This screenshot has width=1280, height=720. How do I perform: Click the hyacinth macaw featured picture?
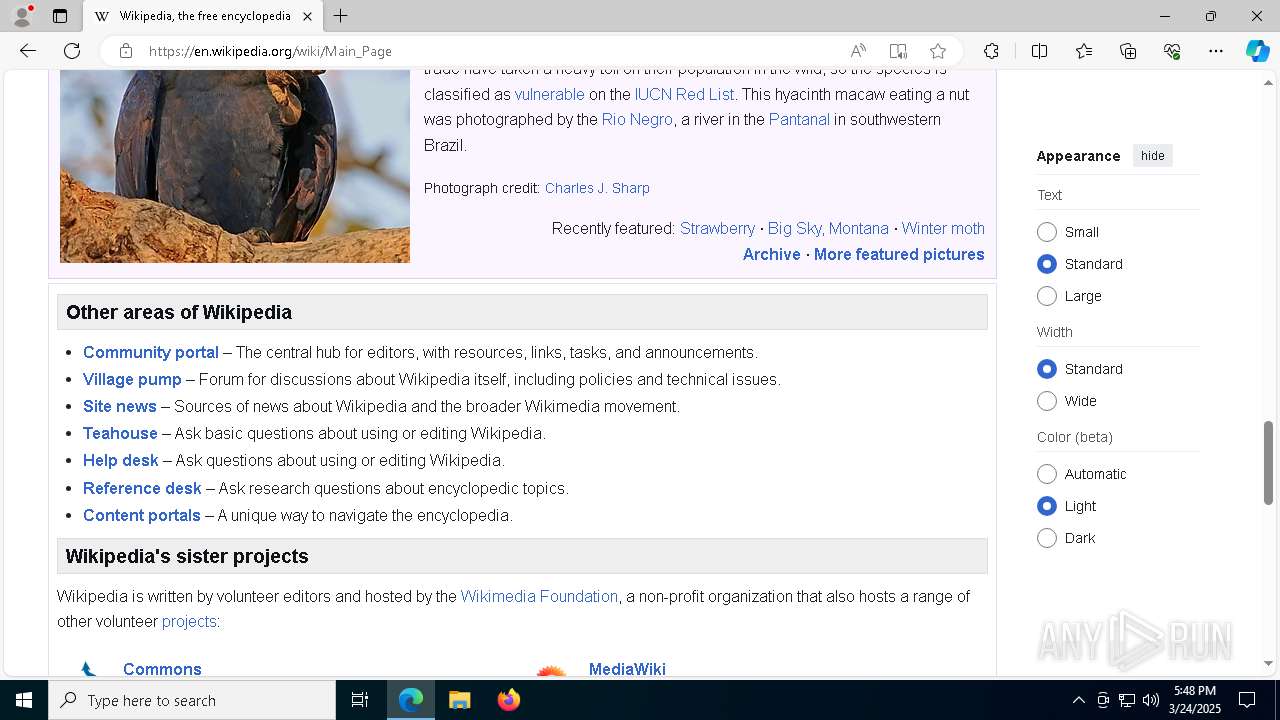click(235, 167)
